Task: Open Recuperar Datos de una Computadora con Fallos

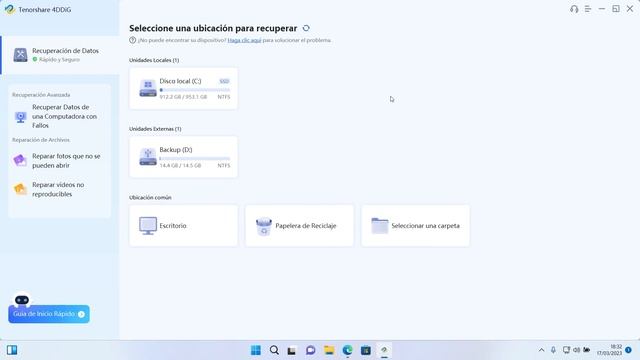Action: point(59,116)
